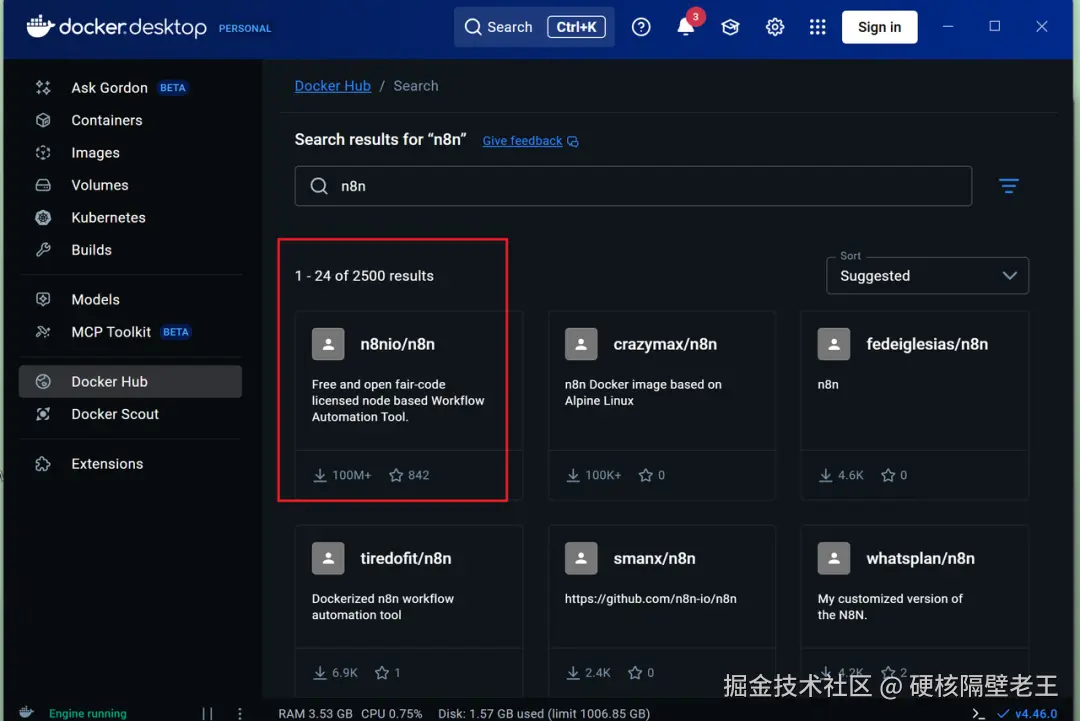Open Settings gear icon in header
The image size is (1080, 721).
tap(775, 27)
